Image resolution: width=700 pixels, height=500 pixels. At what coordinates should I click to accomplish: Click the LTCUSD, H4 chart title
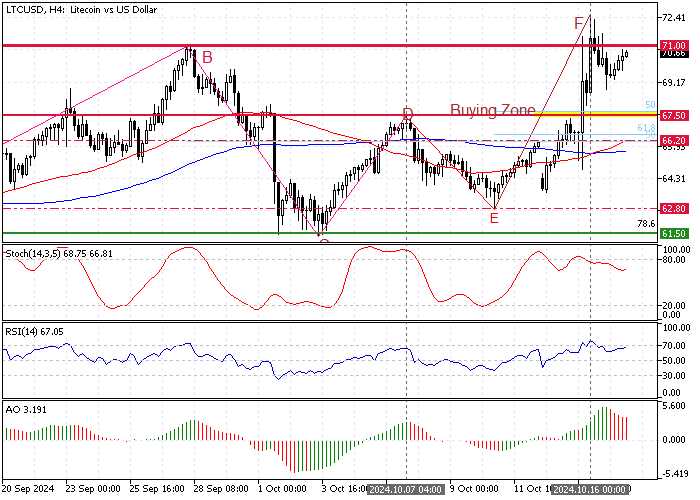click(81, 9)
